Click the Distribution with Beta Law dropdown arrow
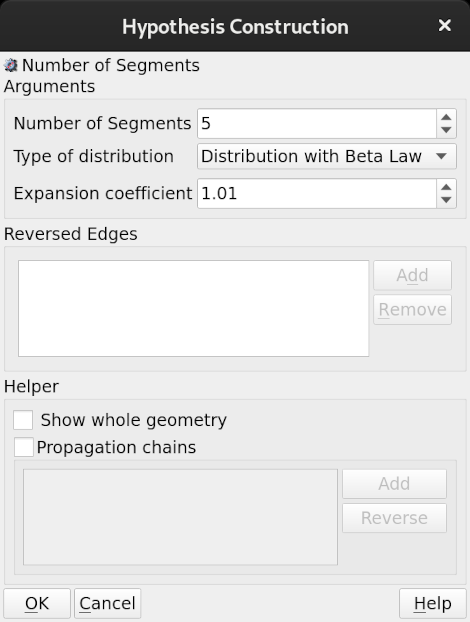This screenshot has width=470, height=622. [441, 156]
